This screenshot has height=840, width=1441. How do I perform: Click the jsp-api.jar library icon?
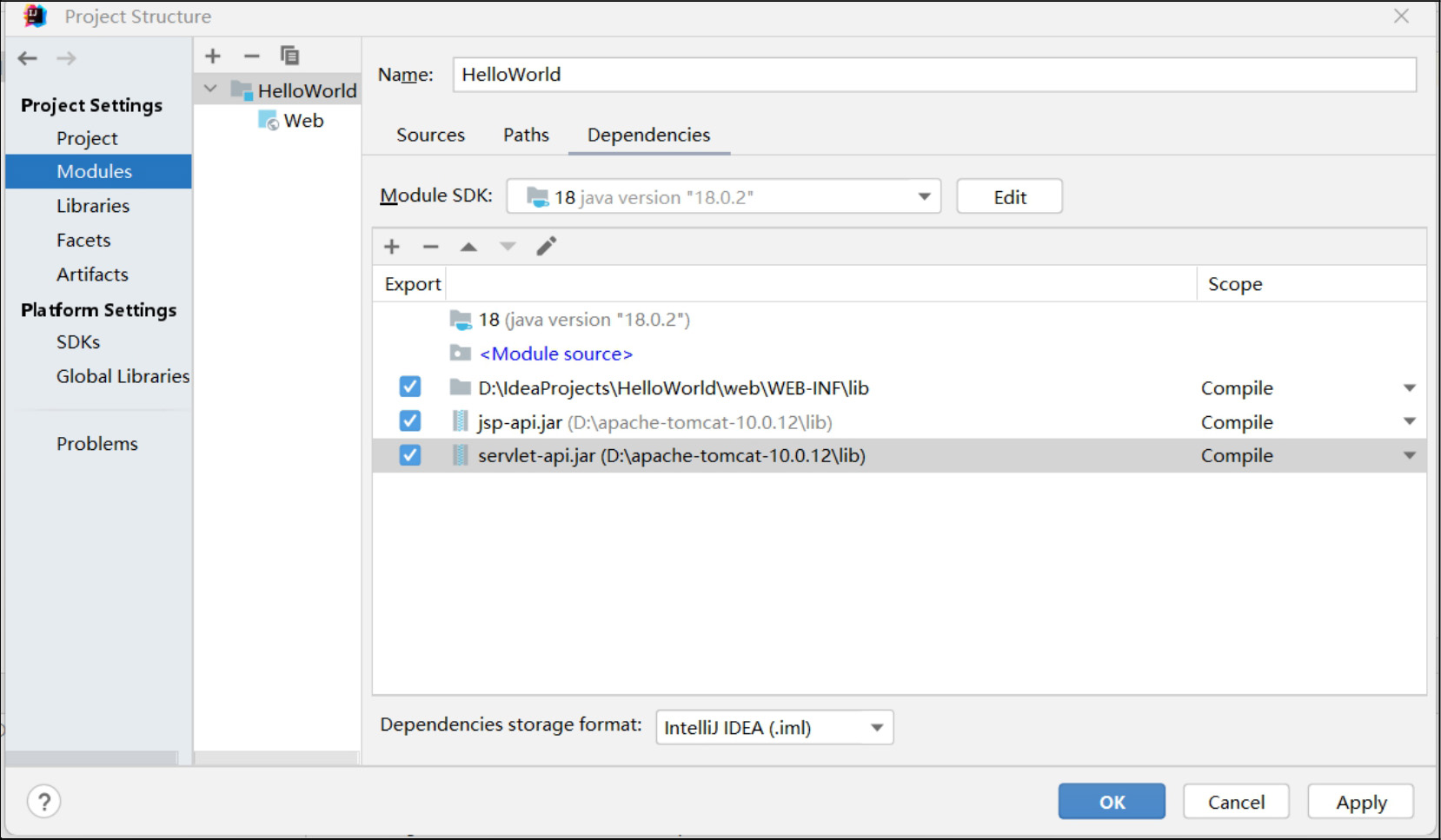point(461,421)
